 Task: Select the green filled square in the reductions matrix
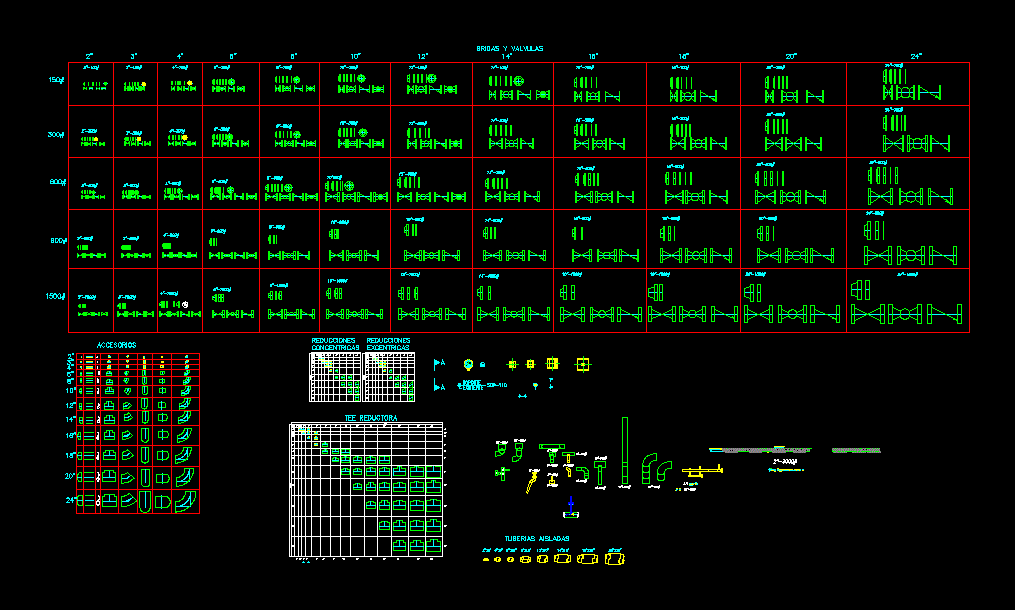(x=335, y=377)
